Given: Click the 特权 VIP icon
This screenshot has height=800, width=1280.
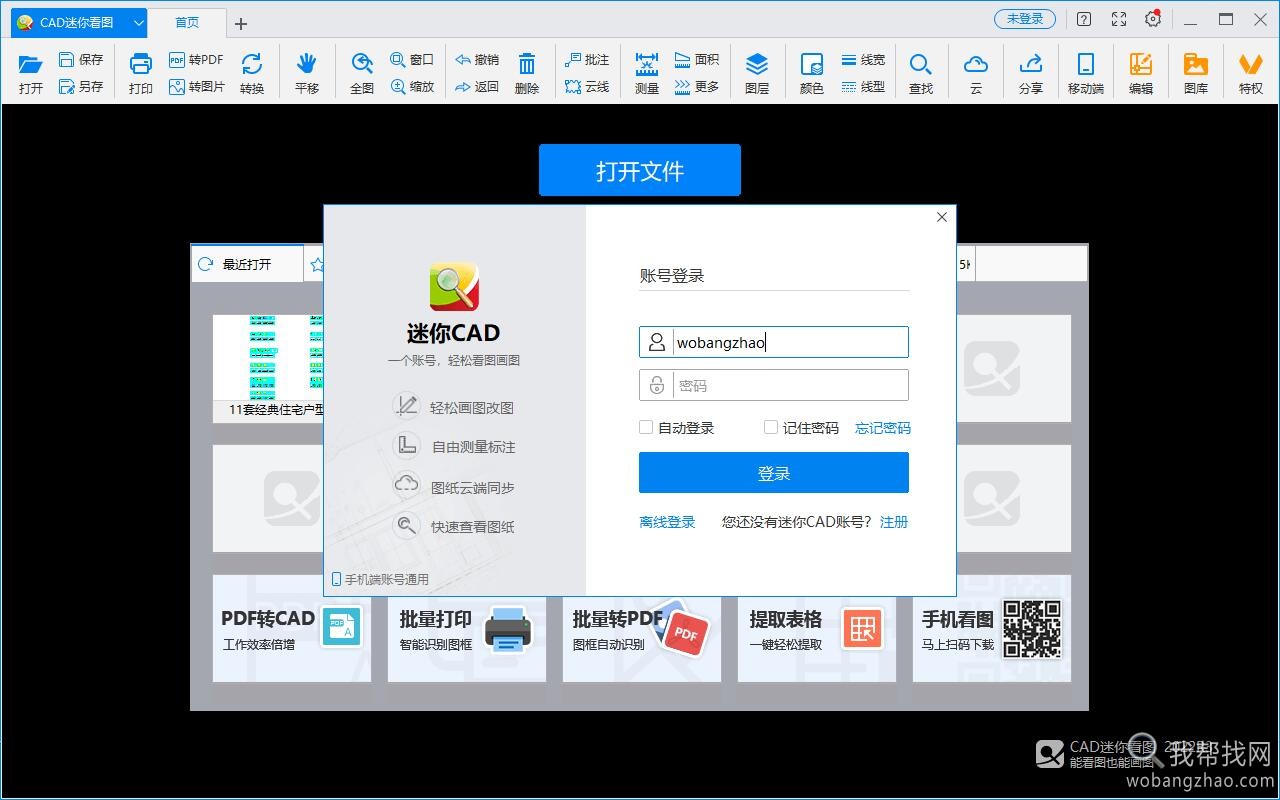Looking at the screenshot, I should click(x=1251, y=64).
